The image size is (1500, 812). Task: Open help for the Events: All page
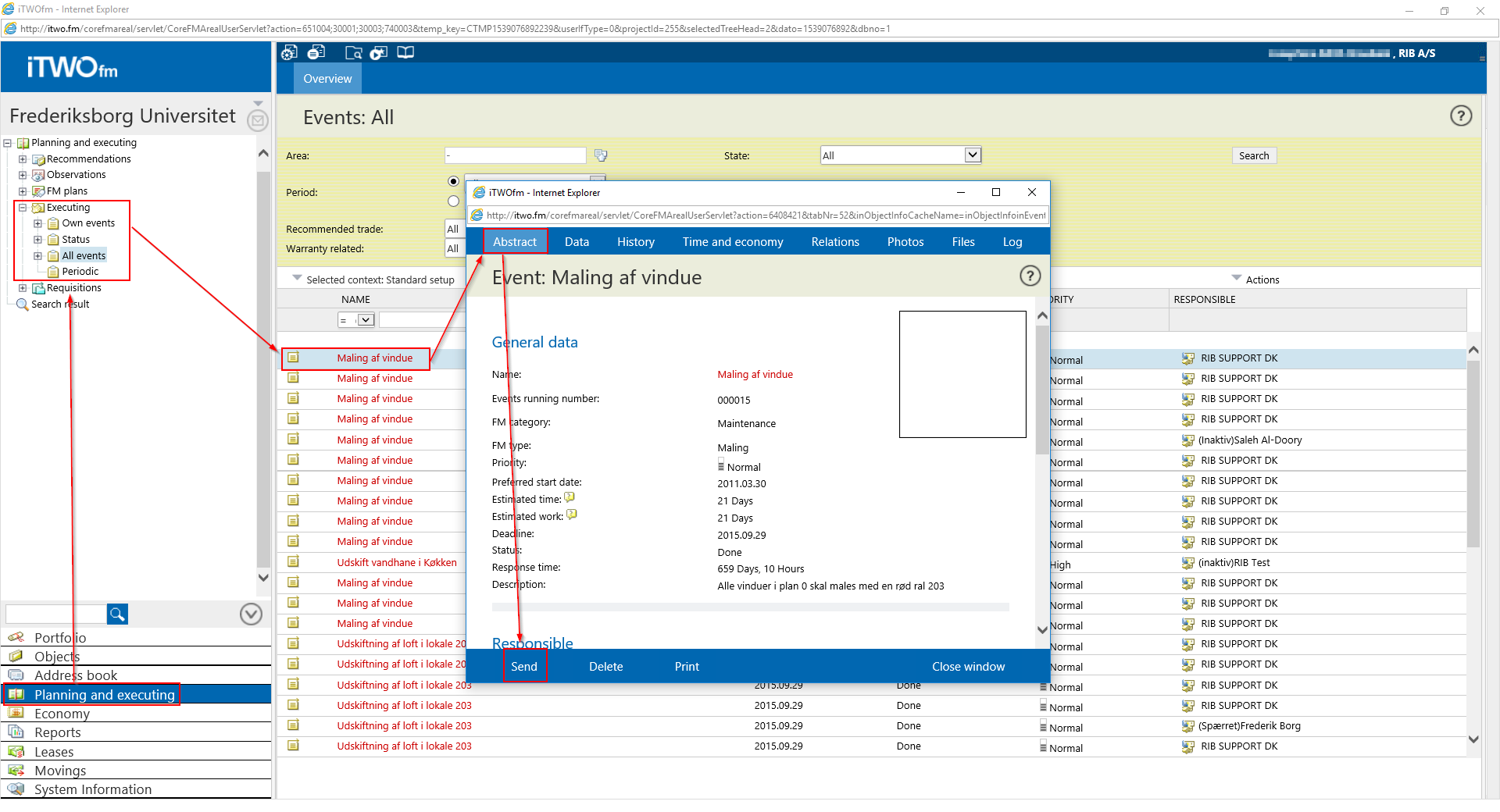point(1460,116)
